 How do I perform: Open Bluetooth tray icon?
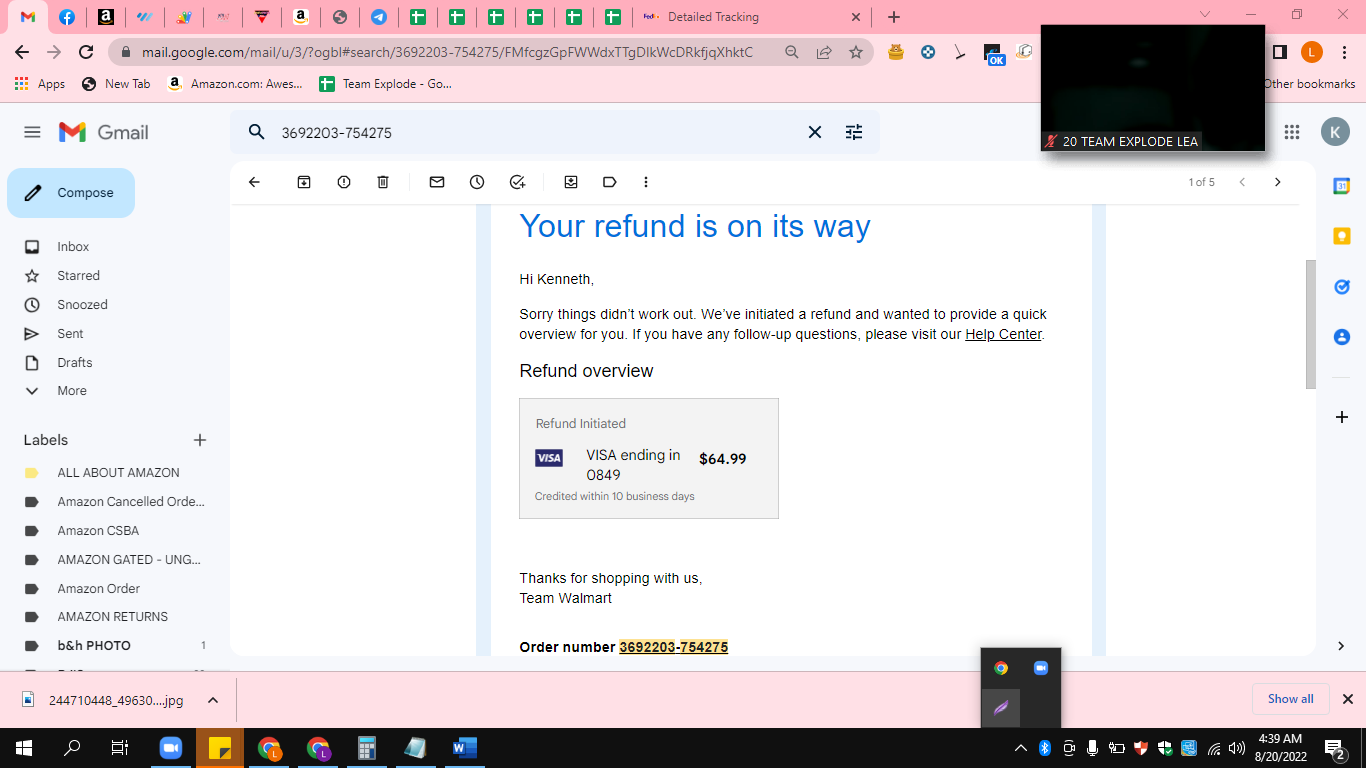point(1045,748)
